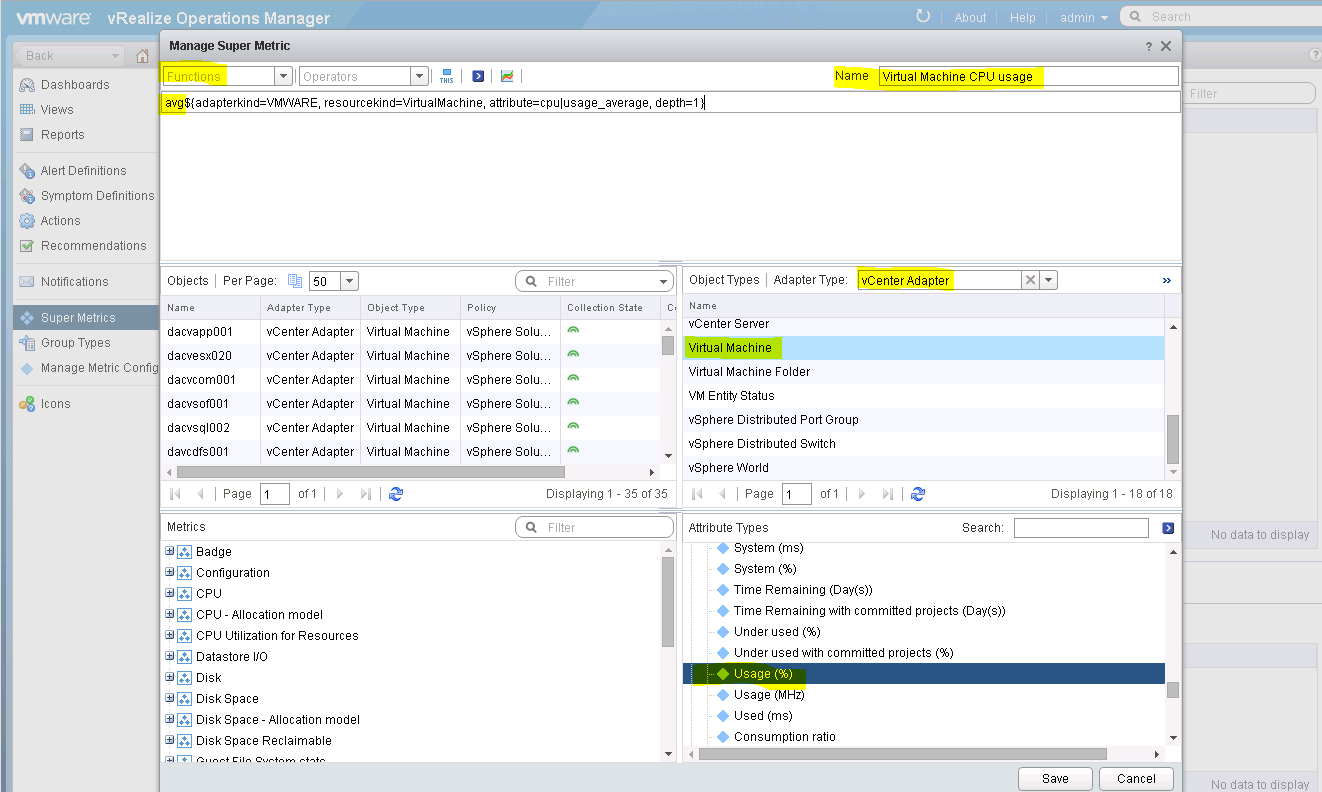Click the Save button
Image resolution: width=1322 pixels, height=792 pixels.
(x=1055, y=779)
